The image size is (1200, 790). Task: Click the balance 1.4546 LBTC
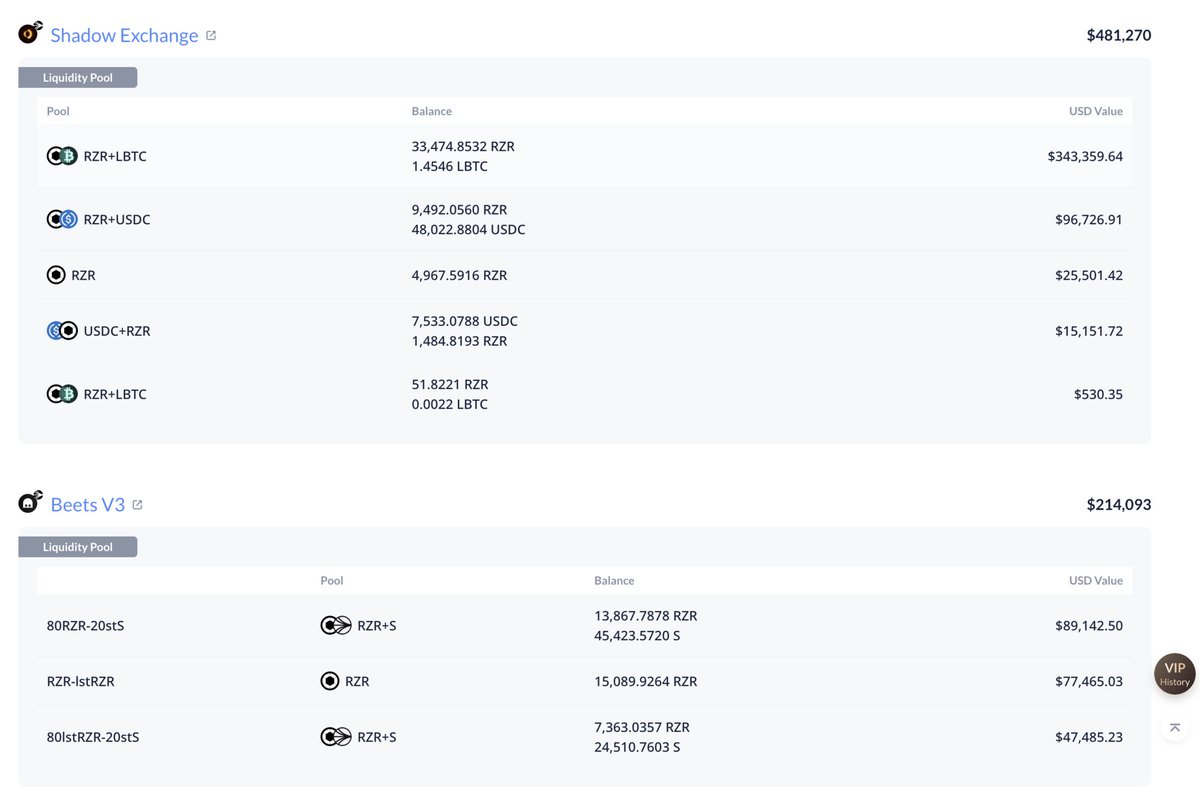[x=450, y=166]
